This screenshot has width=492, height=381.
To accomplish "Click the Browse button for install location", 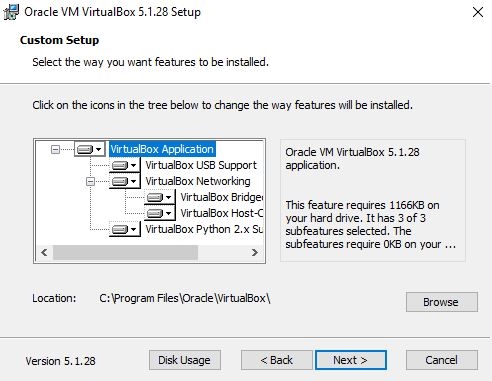I will [442, 302].
